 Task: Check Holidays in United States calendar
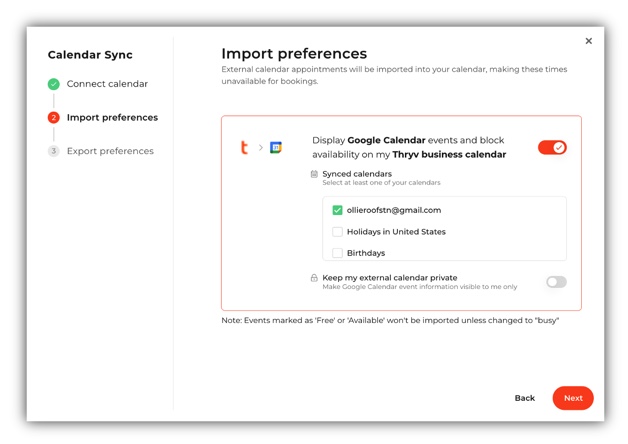coord(337,232)
